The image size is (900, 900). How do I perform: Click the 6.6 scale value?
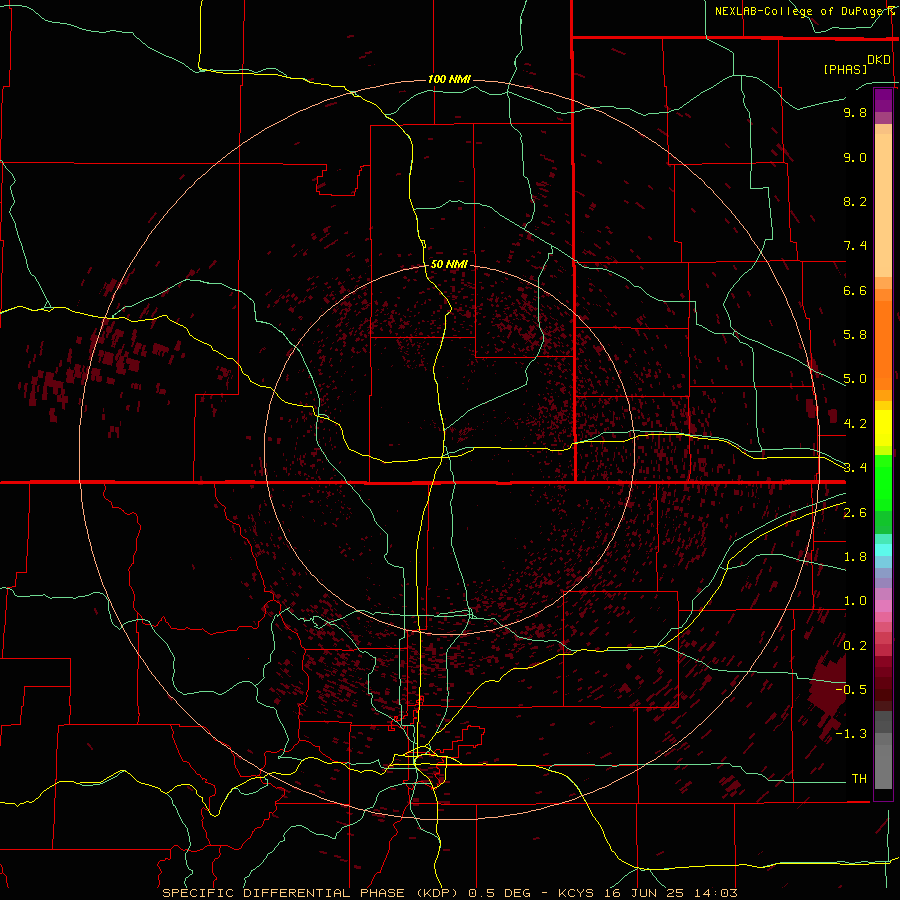855,290
